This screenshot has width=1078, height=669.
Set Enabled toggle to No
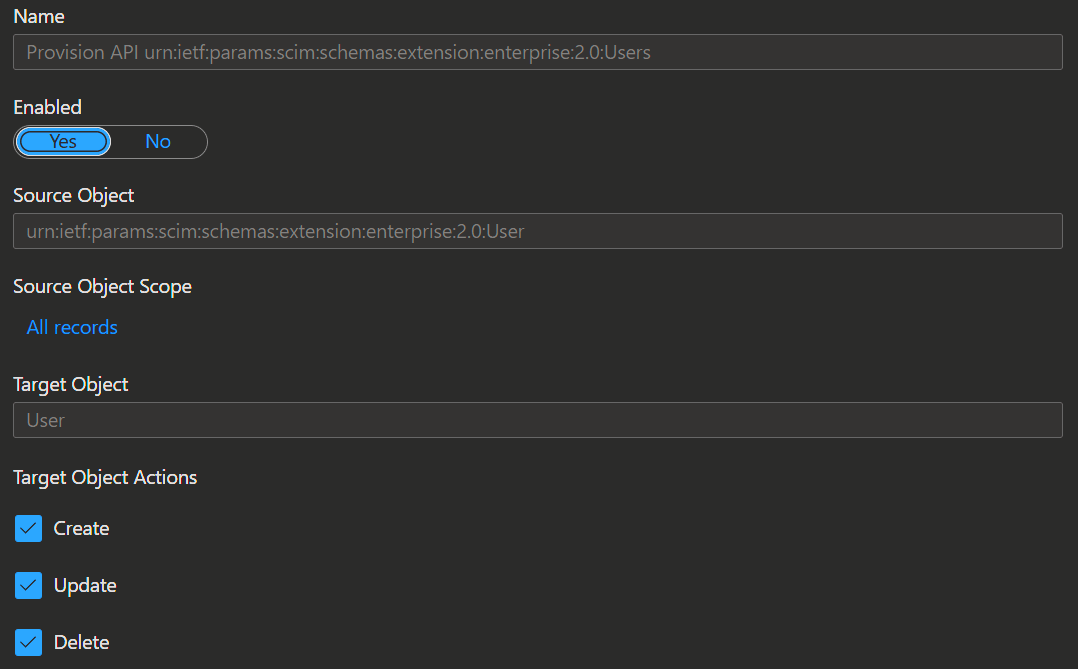[158, 142]
